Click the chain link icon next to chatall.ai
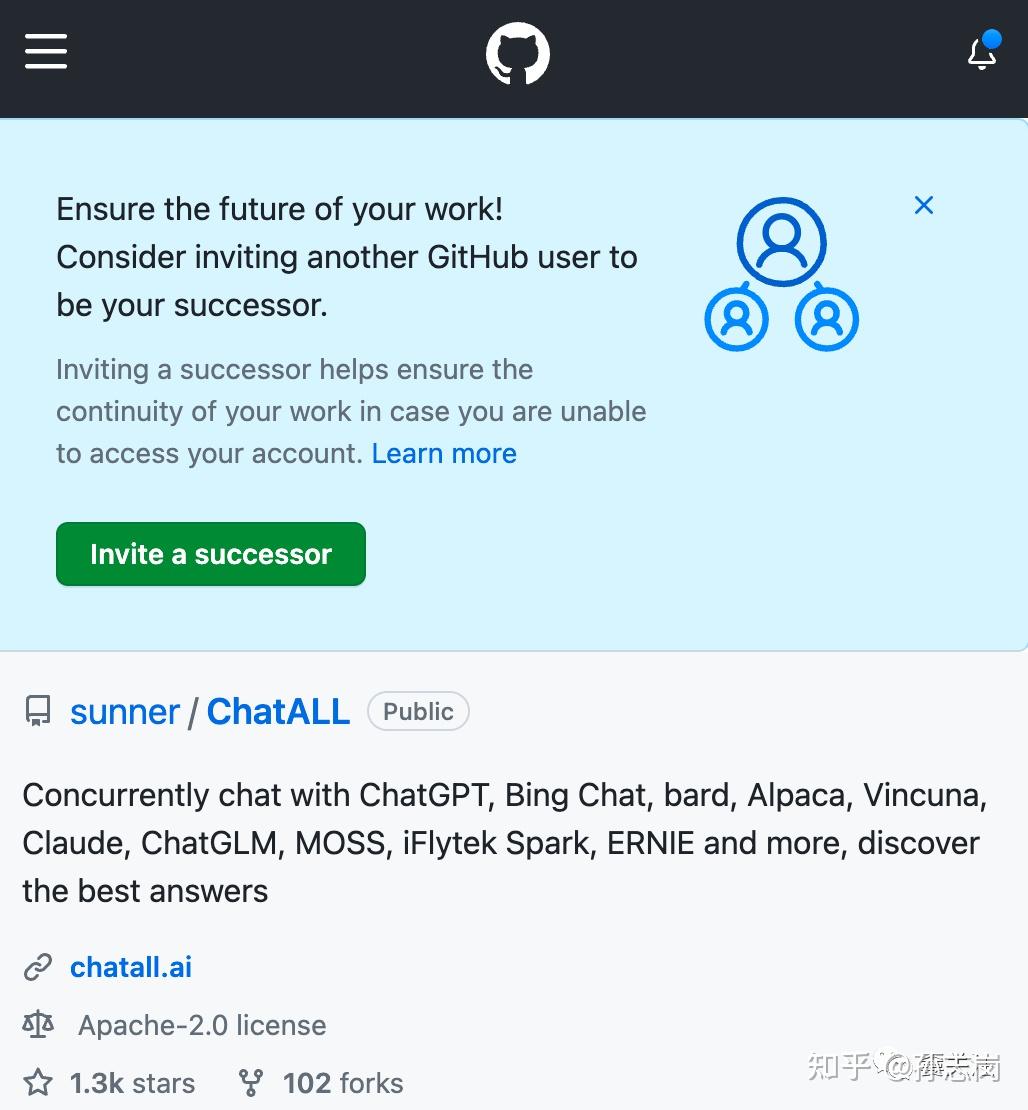 [x=38, y=966]
